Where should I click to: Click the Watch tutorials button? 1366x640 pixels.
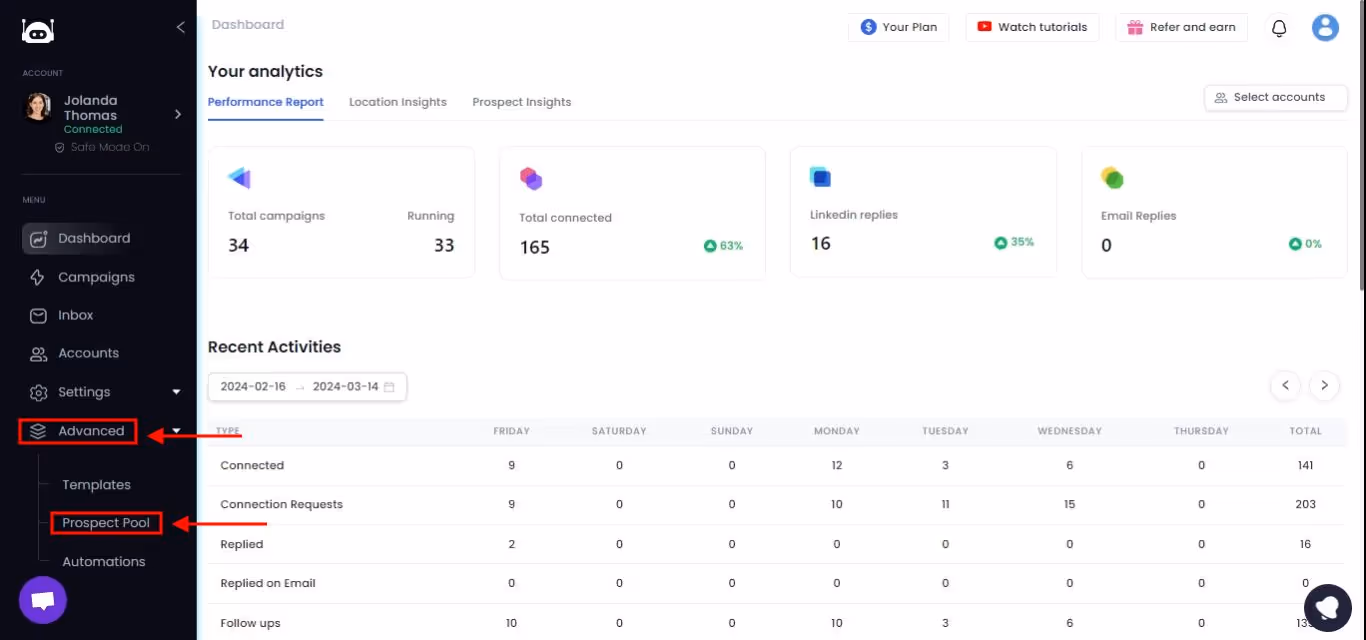[1032, 27]
